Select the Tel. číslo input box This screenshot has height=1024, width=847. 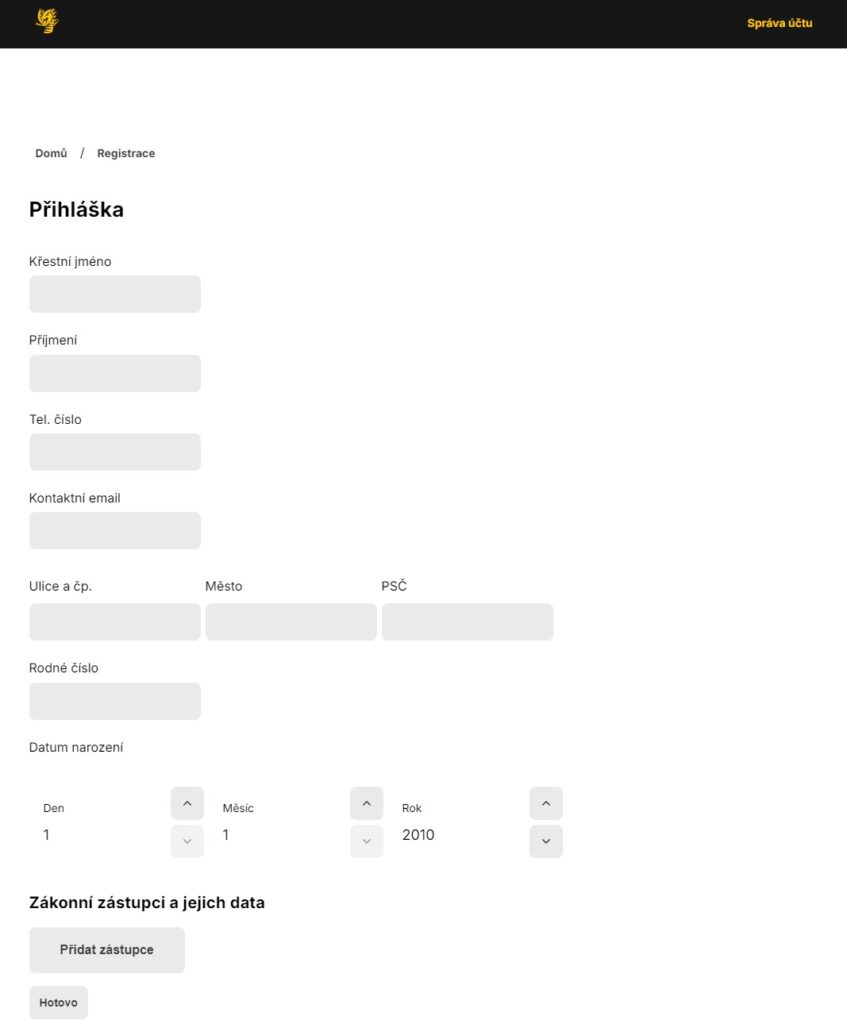115,452
